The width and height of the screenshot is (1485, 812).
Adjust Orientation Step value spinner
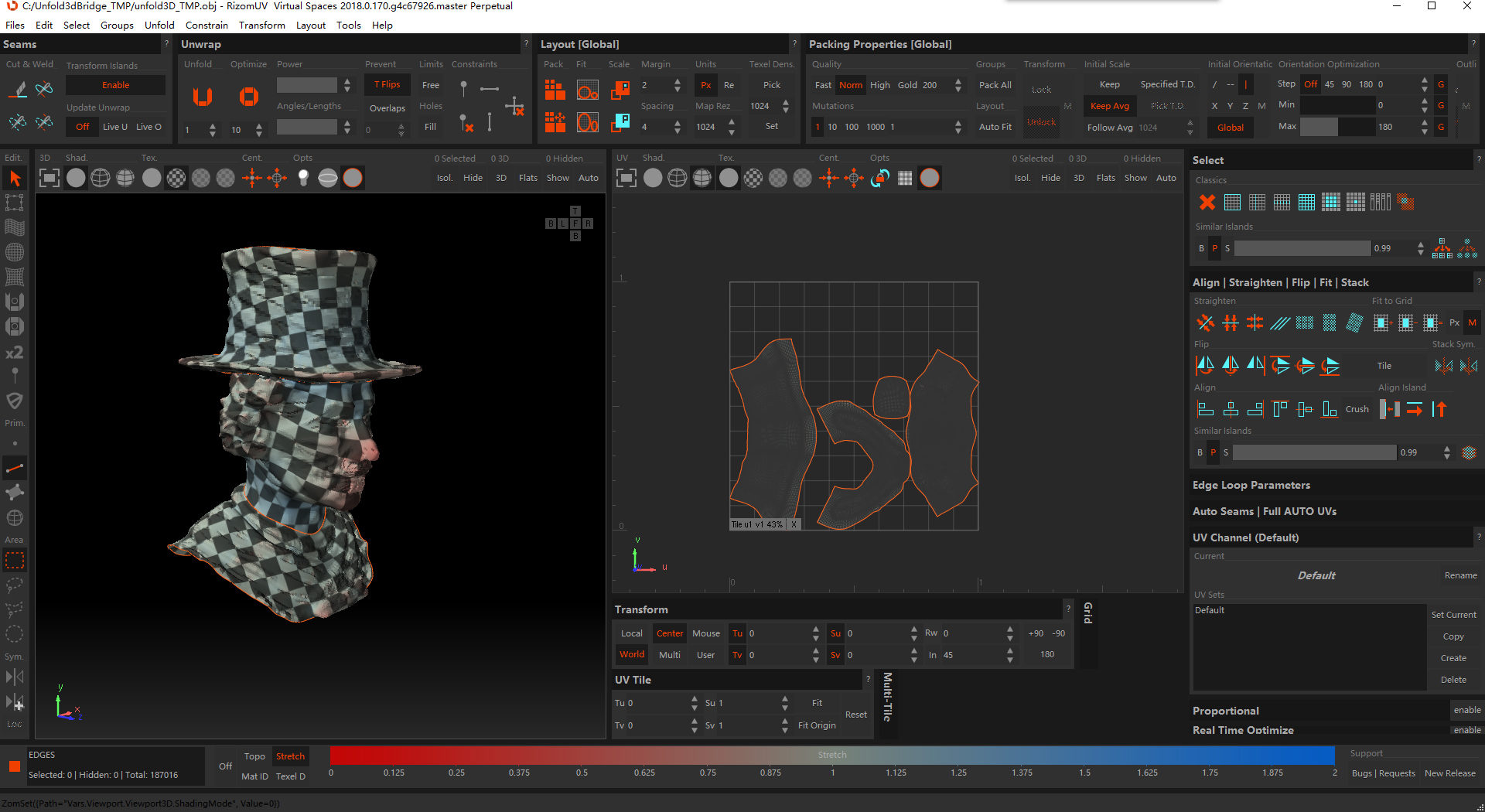click(1424, 84)
